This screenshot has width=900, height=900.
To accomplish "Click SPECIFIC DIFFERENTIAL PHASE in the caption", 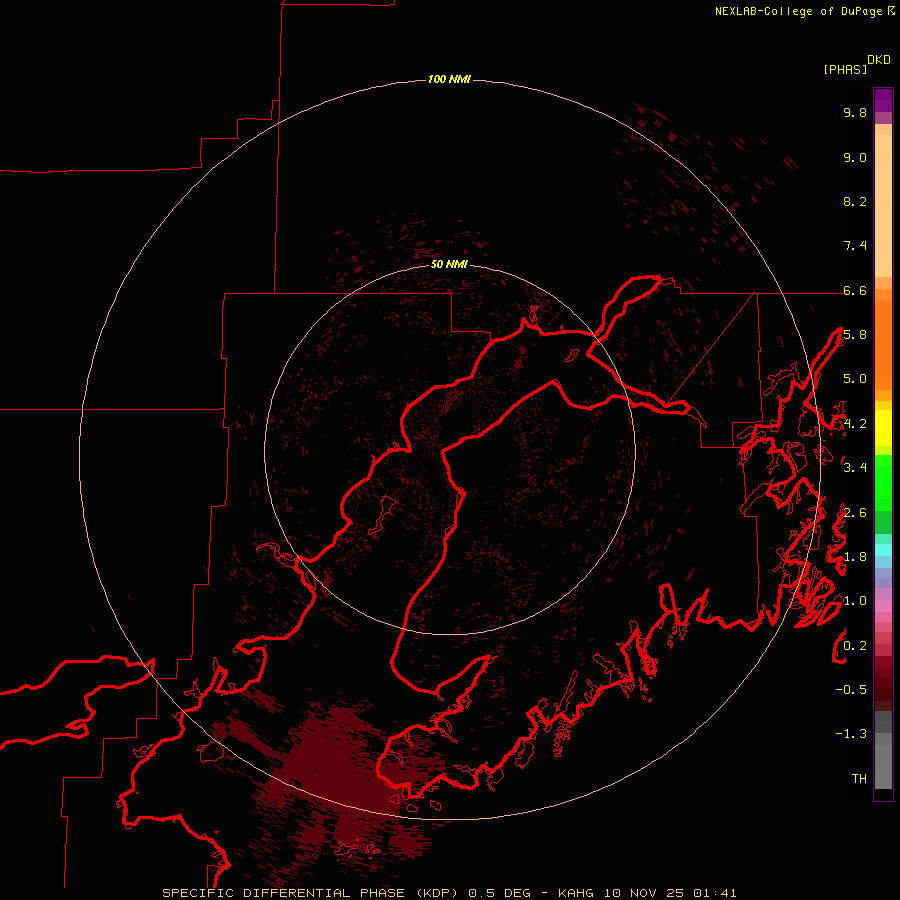I will 284,893.
